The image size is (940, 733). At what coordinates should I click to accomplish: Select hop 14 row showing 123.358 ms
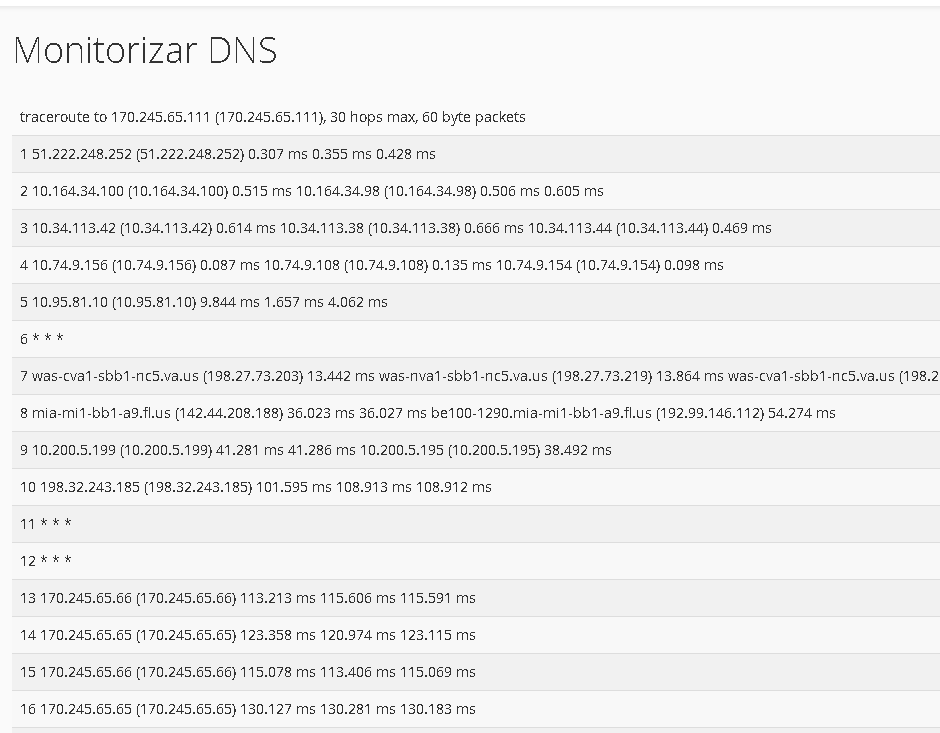click(x=476, y=635)
